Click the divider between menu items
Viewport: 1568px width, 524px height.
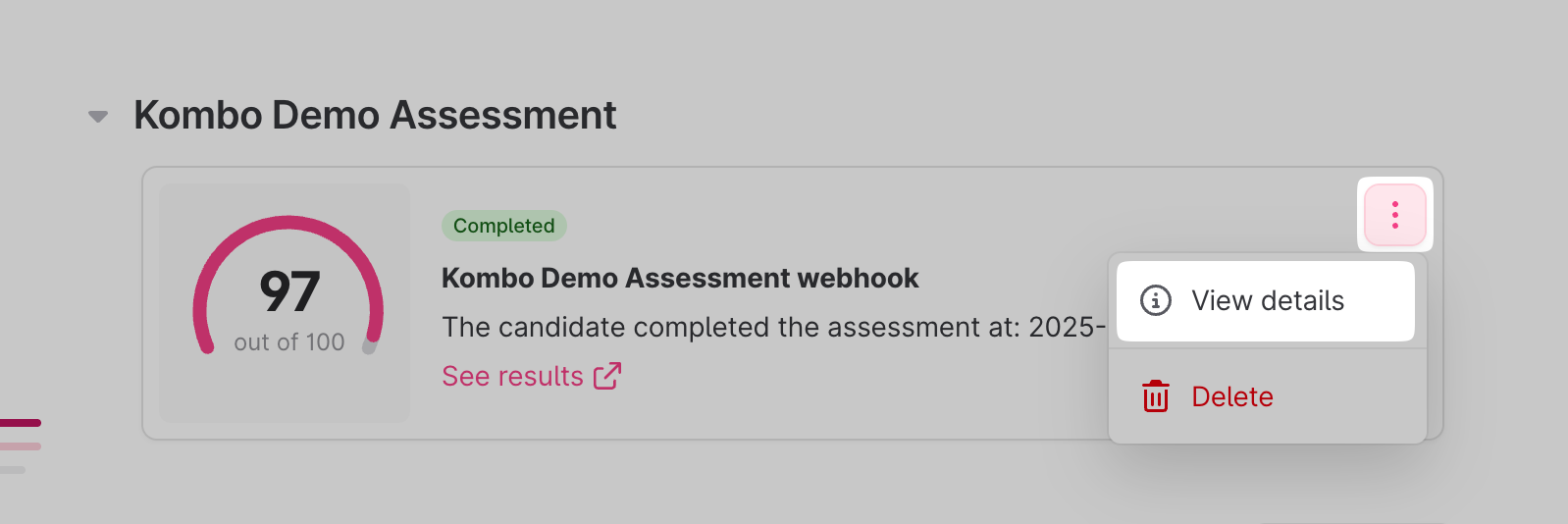click(x=1267, y=348)
